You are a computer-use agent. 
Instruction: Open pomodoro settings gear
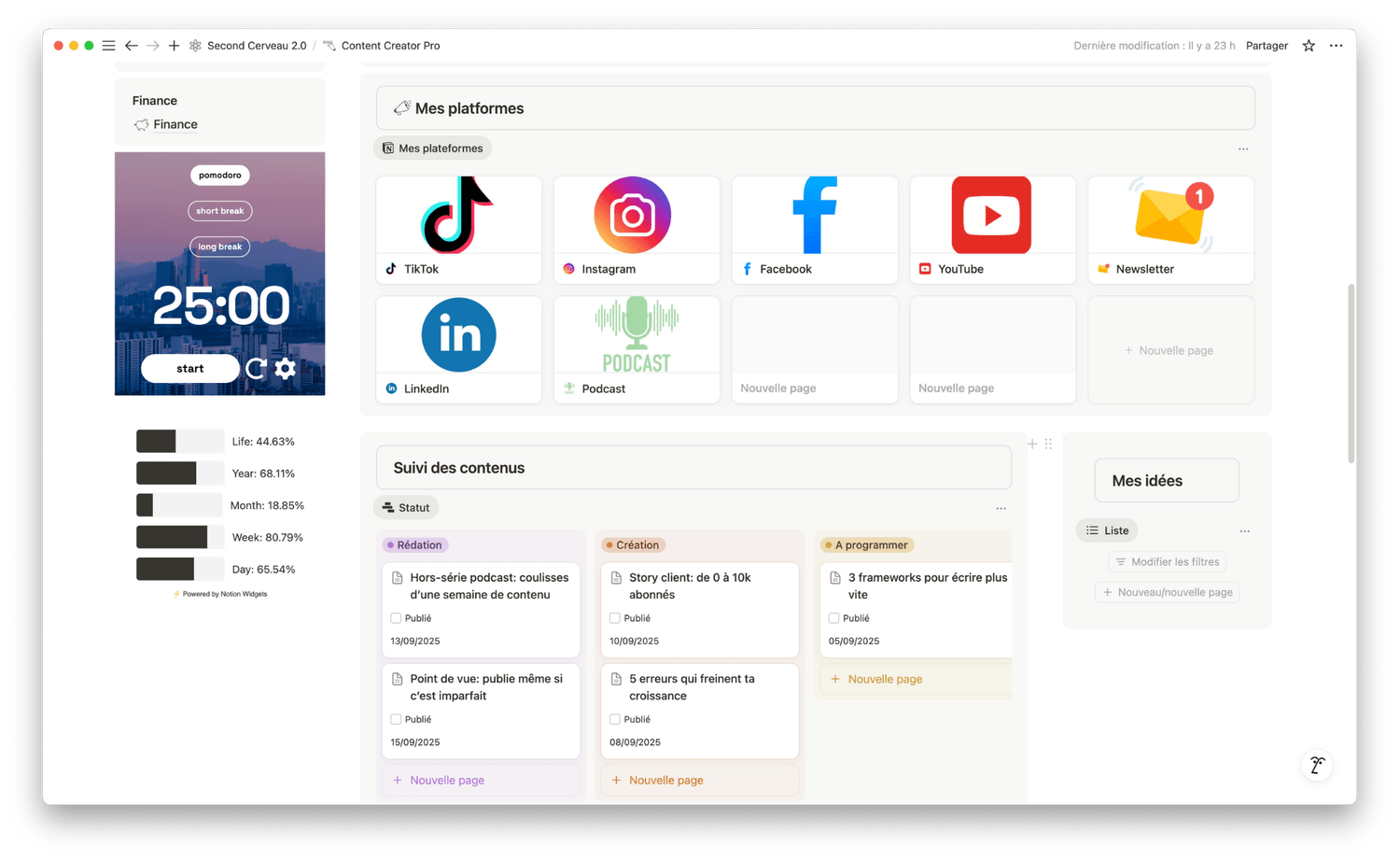pyautogui.click(x=286, y=368)
